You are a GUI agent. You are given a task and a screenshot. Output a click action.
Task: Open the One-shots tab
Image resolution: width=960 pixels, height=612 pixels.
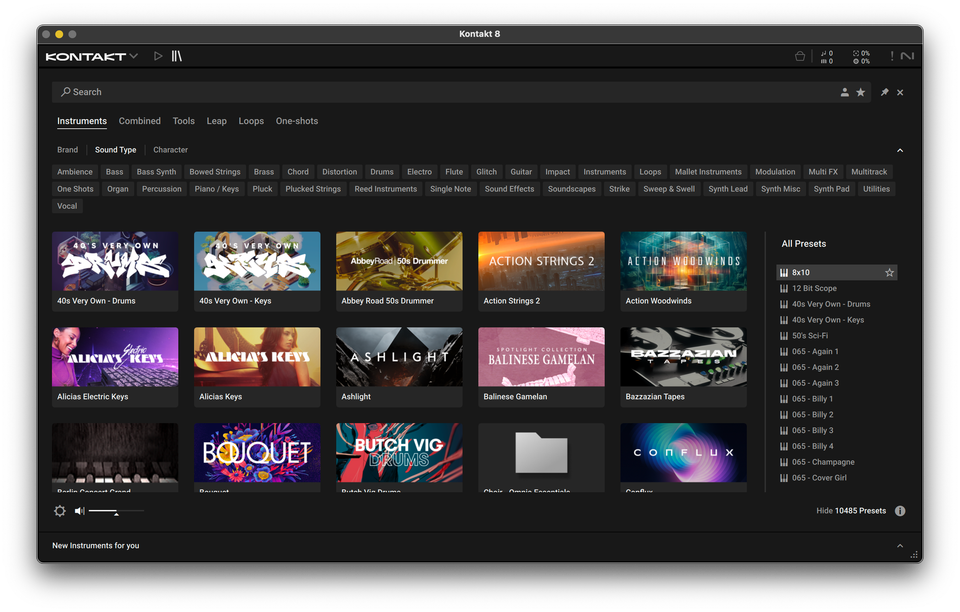pyautogui.click(x=296, y=120)
